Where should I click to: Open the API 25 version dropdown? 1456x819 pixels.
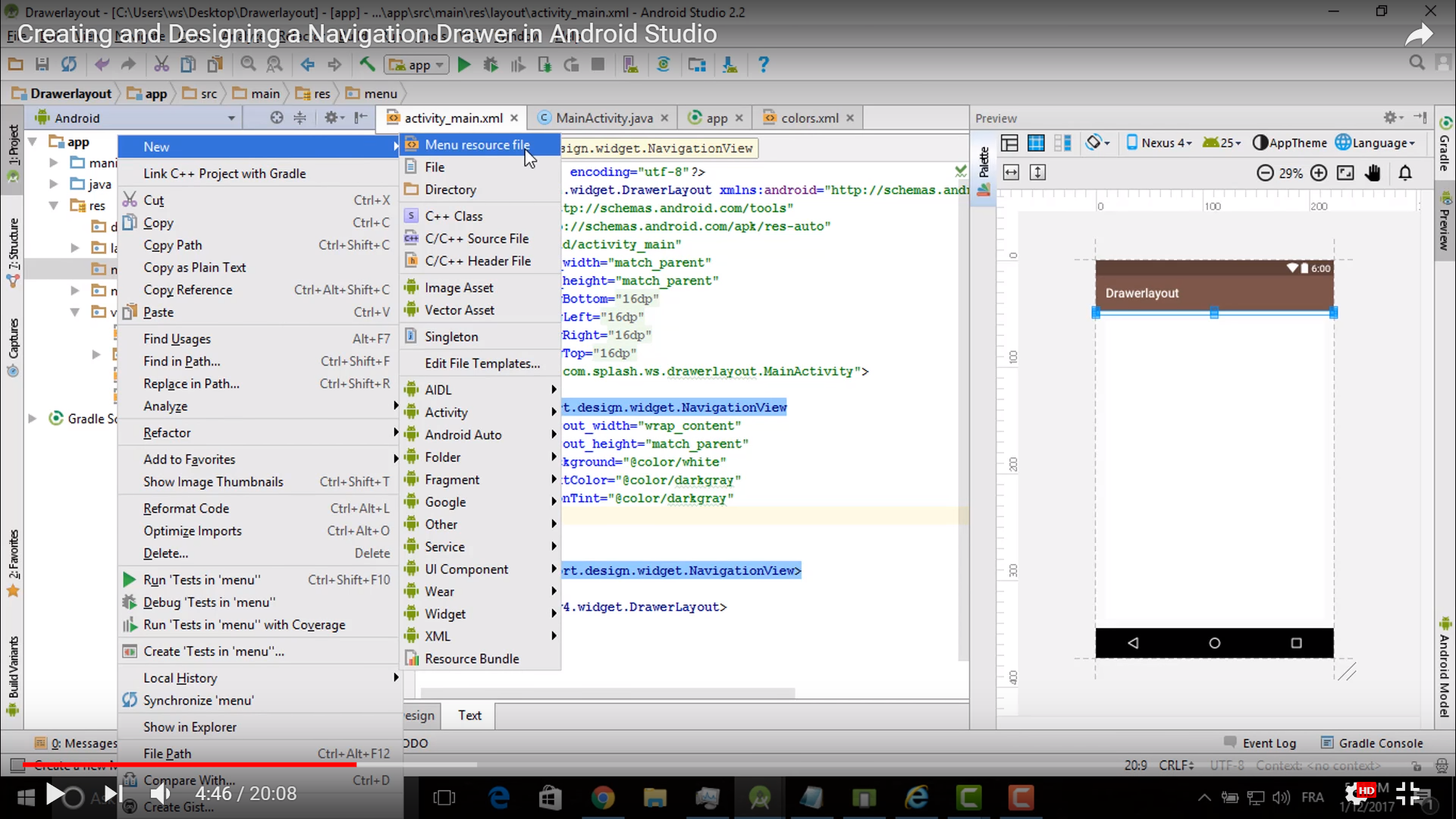click(1222, 143)
